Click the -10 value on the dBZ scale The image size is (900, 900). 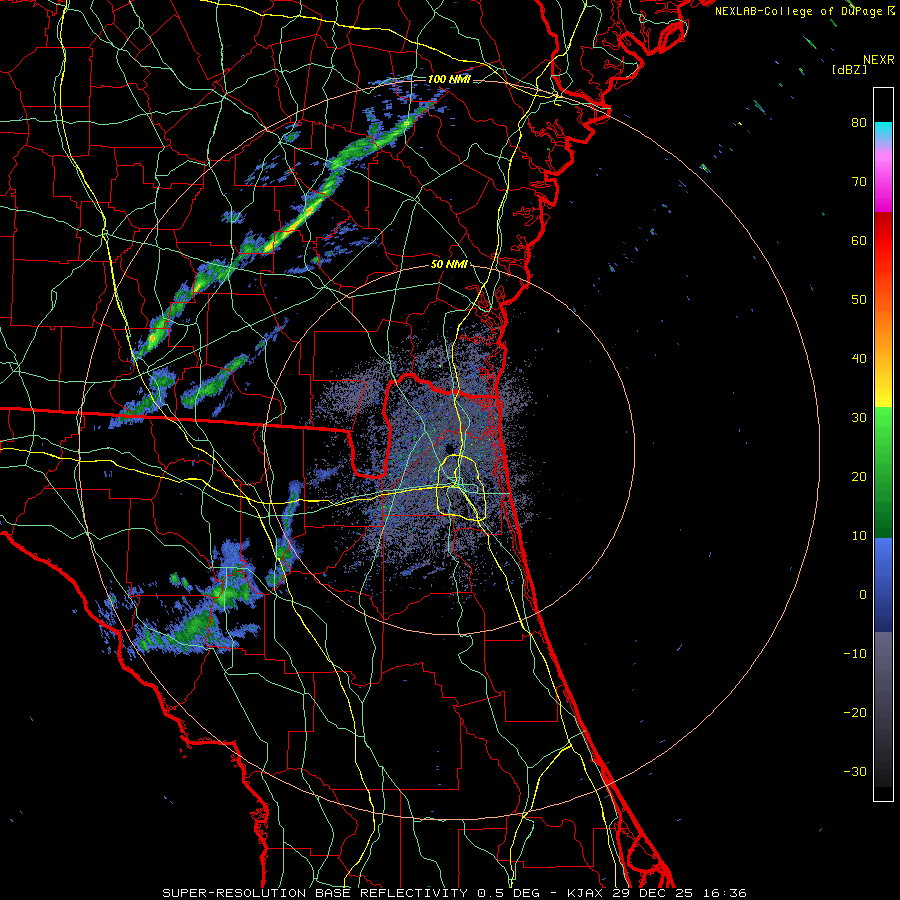[x=855, y=653]
